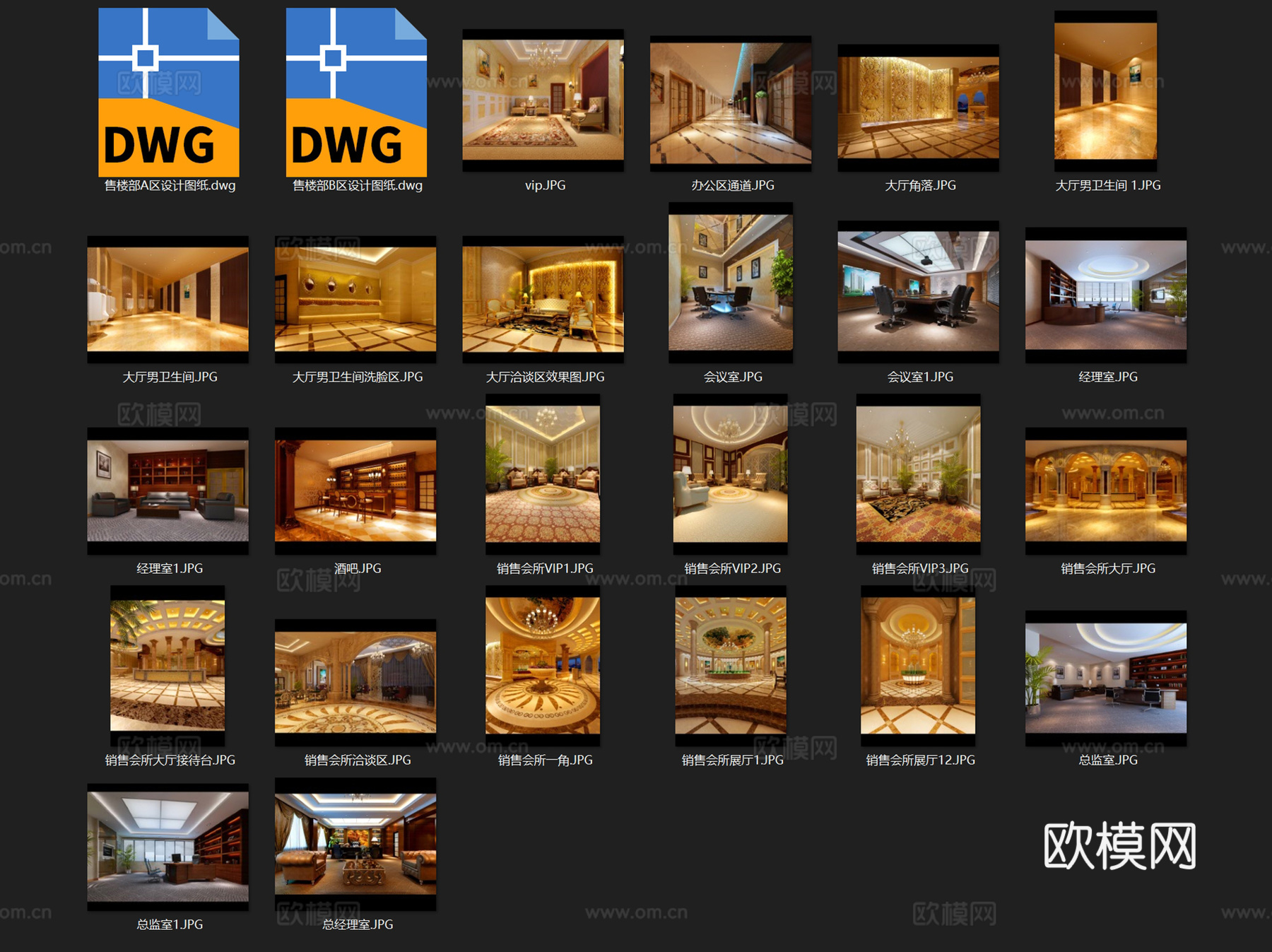
Task: Select the 经理室.JPG office thumbnail
Action: (1106, 295)
